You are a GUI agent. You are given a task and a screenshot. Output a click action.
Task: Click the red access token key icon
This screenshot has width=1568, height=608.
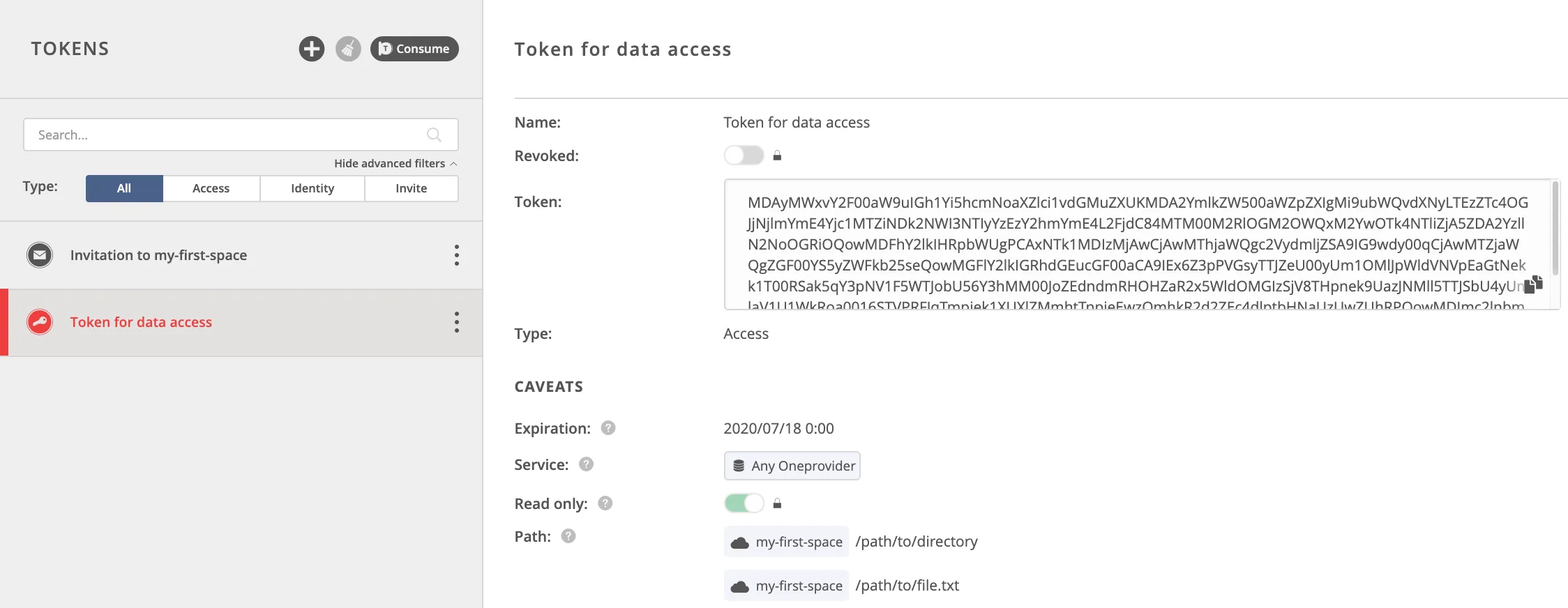(x=40, y=322)
